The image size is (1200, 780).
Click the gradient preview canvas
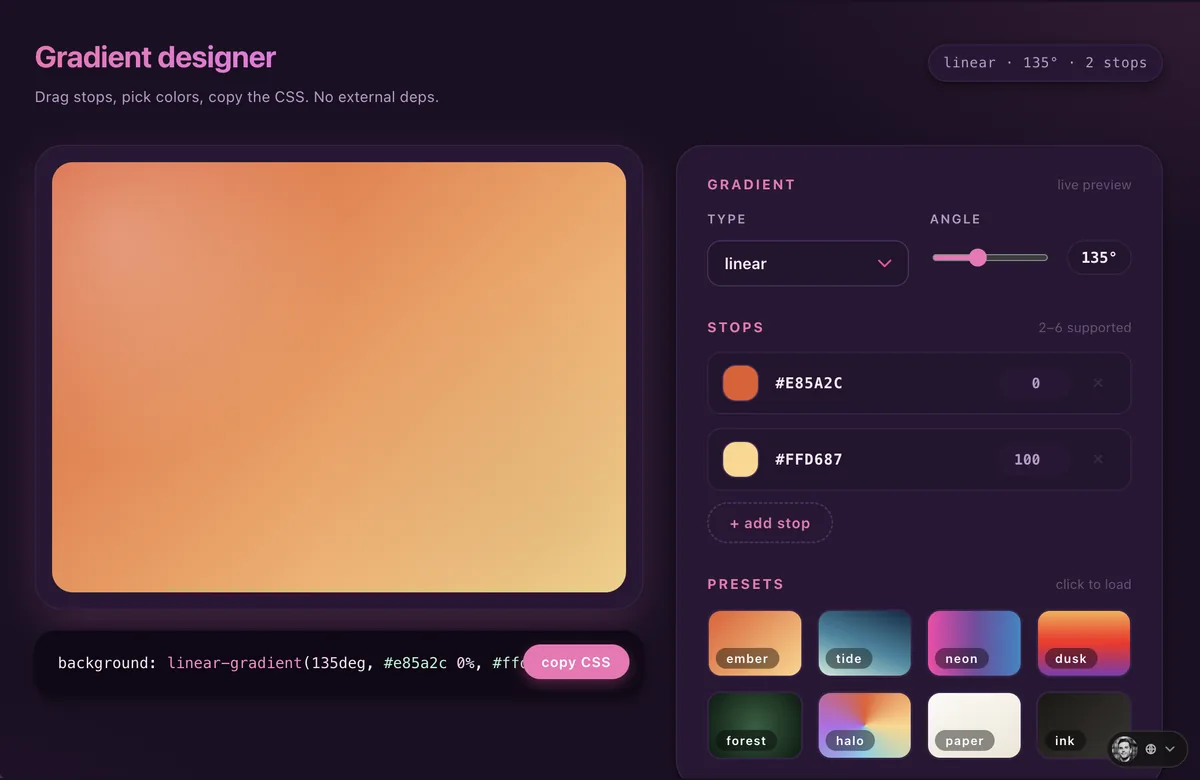[339, 377]
